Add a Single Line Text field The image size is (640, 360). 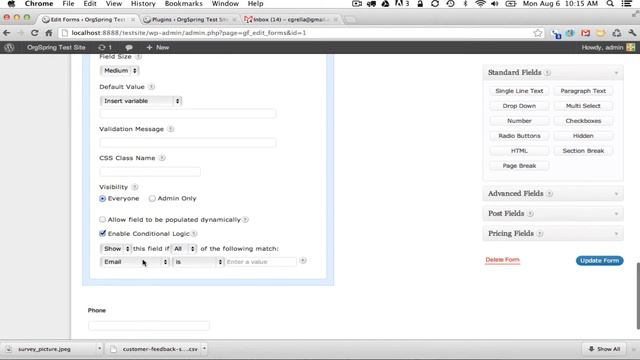coord(519,91)
